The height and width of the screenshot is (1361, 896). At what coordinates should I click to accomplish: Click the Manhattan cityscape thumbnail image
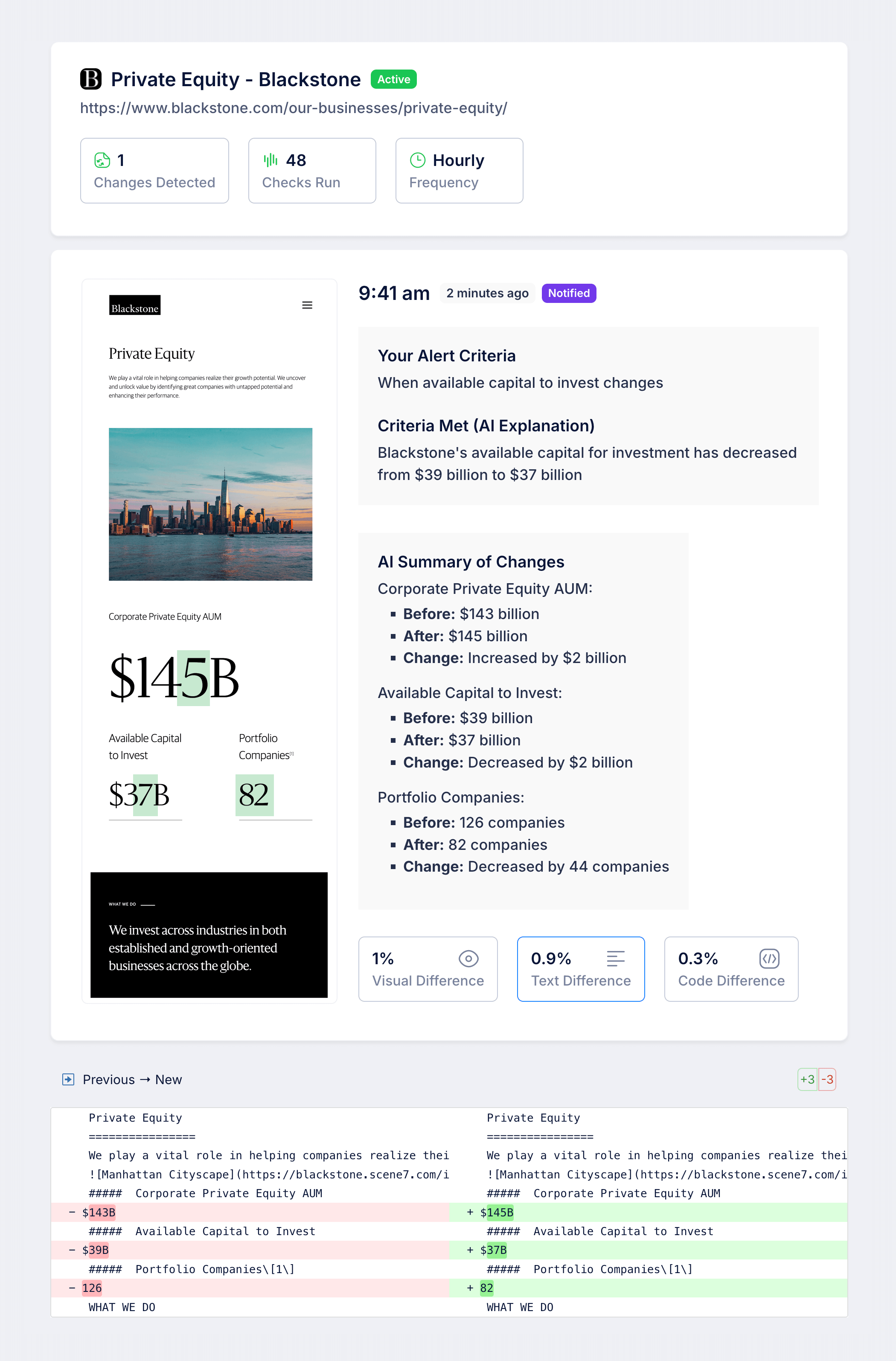tap(210, 504)
